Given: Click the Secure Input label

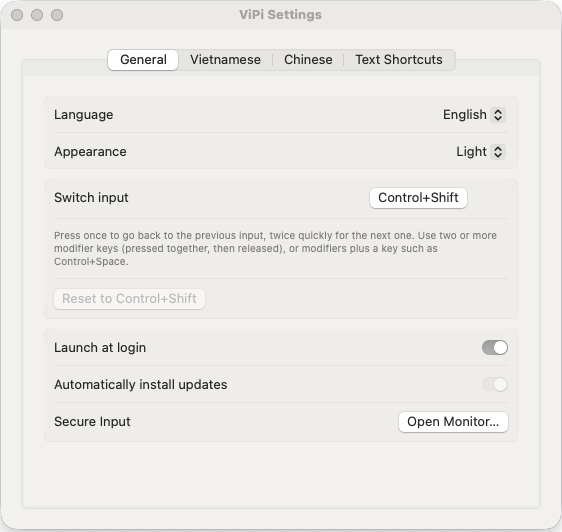Looking at the screenshot, I should tap(92, 422).
